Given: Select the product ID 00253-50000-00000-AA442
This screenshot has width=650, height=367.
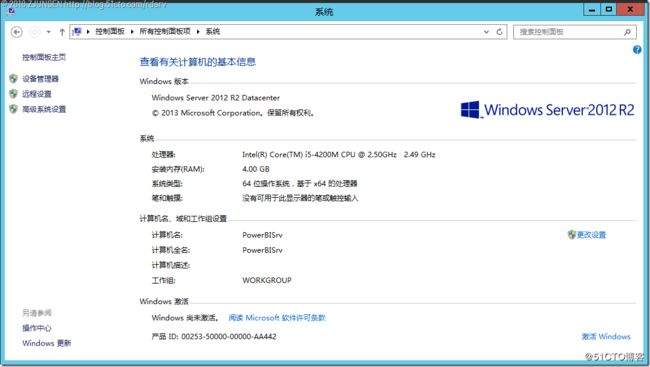Looking at the screenshot, I should (229, 336).
